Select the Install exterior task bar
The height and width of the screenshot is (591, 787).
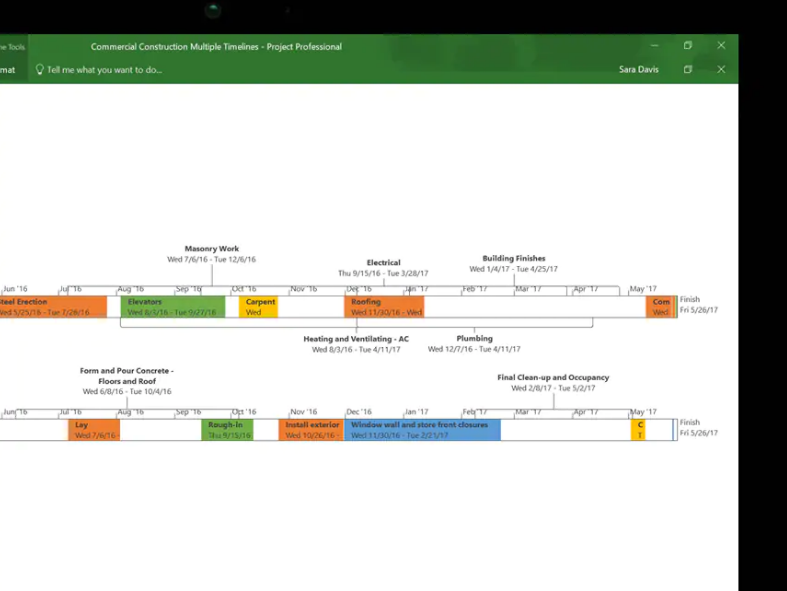[311, 430]
